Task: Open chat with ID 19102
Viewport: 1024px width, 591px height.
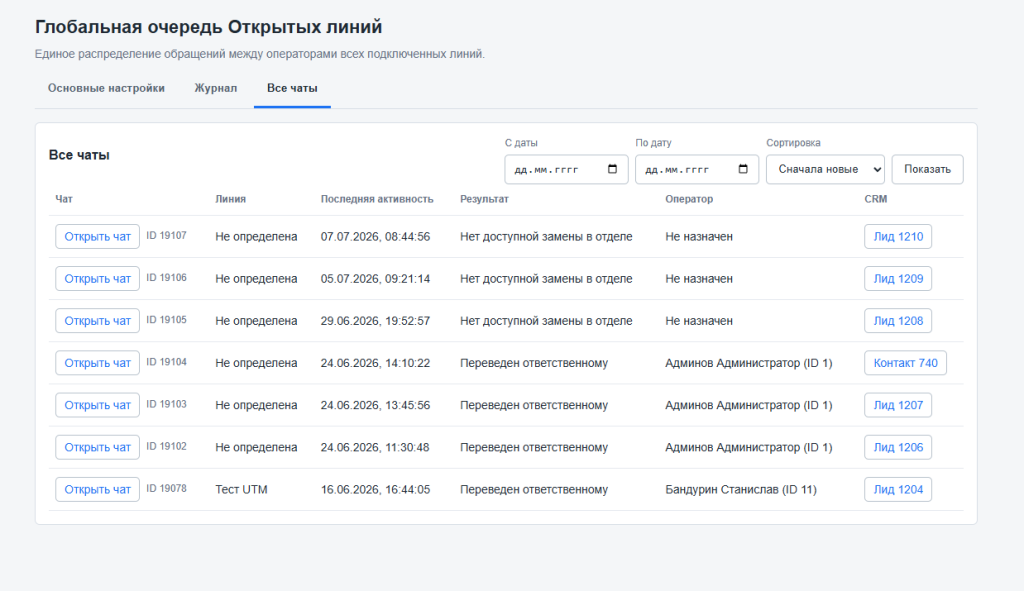Action: [97, 447]
